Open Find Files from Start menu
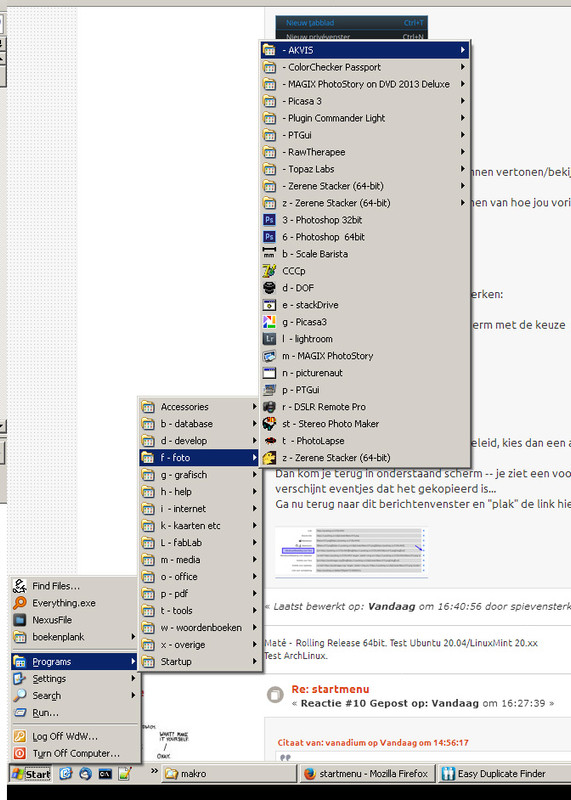This screenshot has width=571, height=800. [x=75, y=586]
